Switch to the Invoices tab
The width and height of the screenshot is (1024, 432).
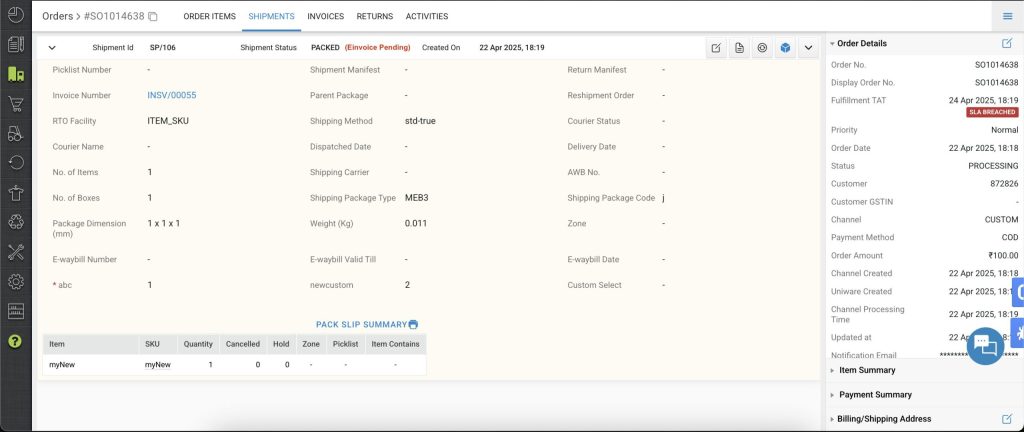(x=325, y=17)
